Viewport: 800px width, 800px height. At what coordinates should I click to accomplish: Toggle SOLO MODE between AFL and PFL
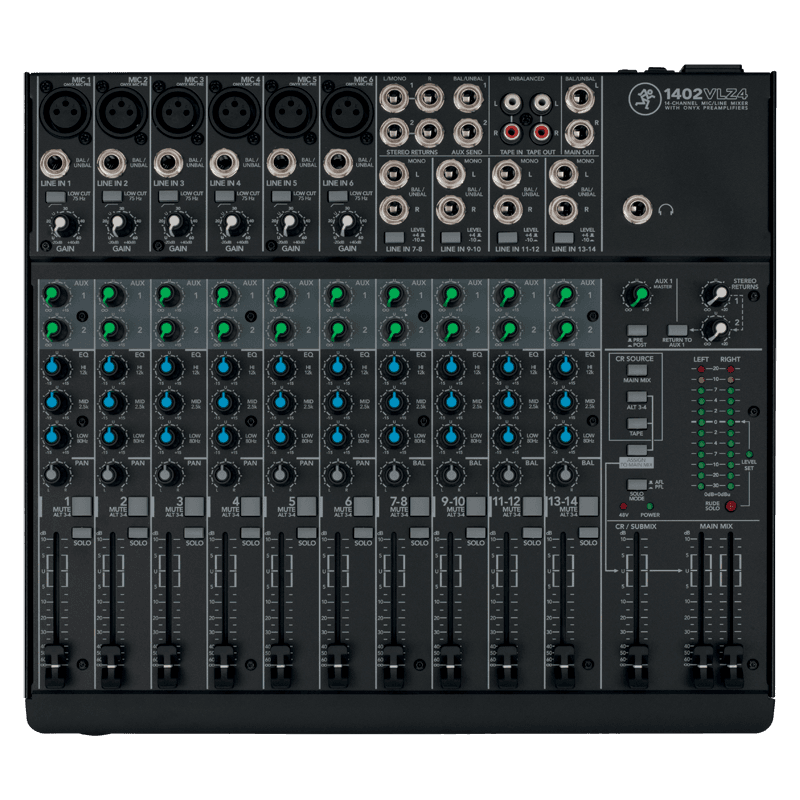[x=637, y=484]
